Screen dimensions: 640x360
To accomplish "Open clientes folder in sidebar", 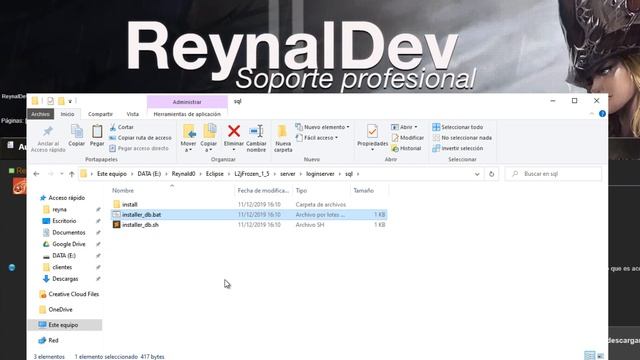I will point(62,267).
